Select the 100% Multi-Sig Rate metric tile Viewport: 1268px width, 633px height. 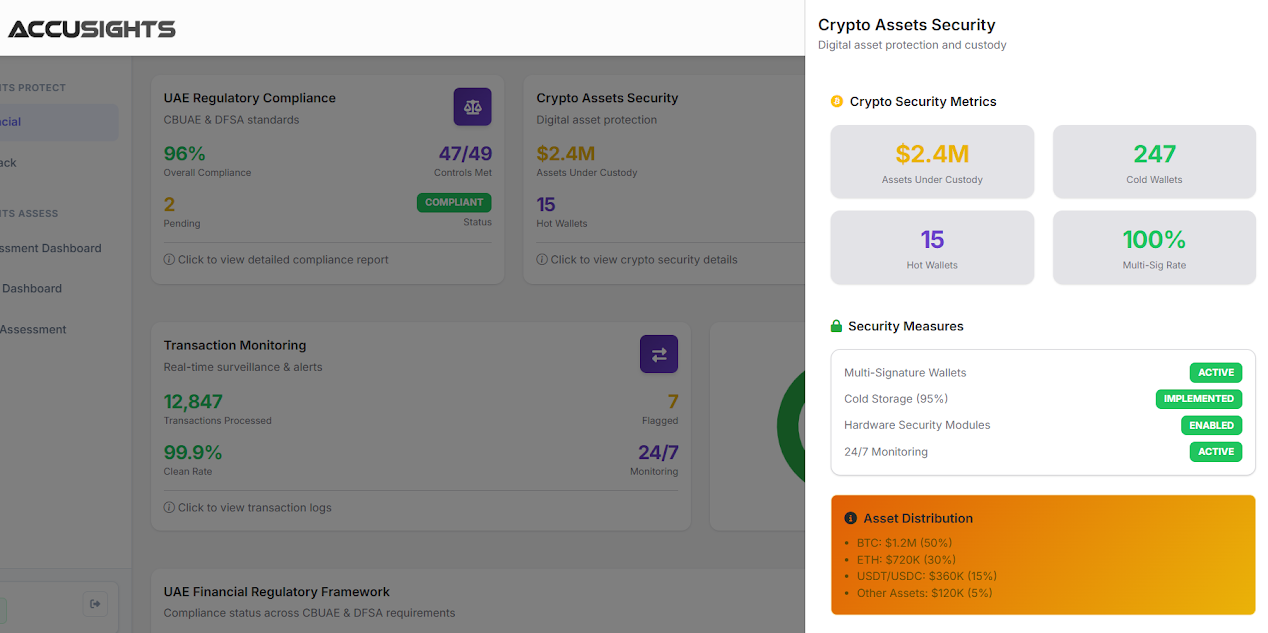tap(1154, 247)
